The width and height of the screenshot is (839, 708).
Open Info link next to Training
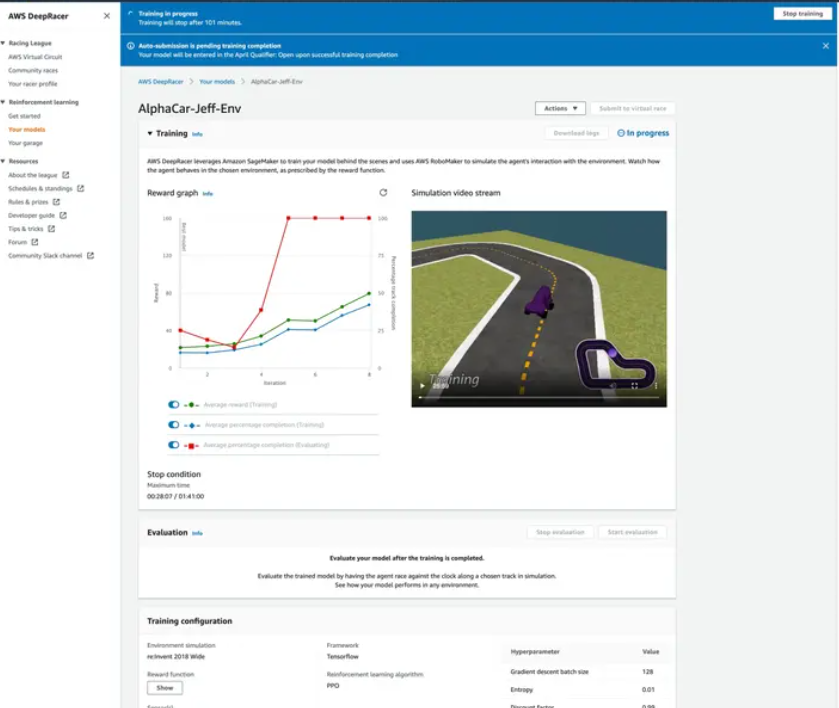pos(197,134)
